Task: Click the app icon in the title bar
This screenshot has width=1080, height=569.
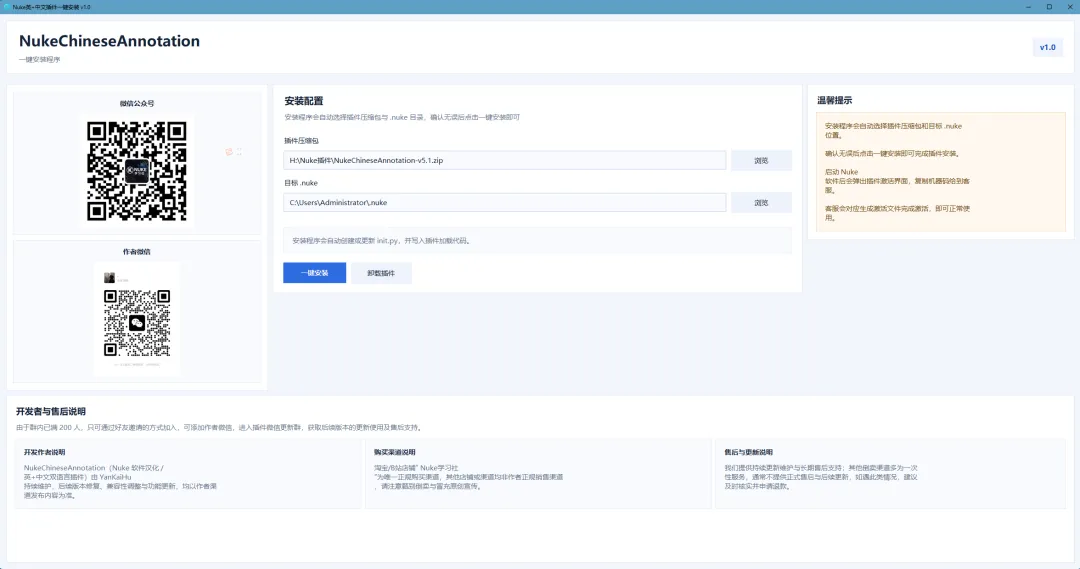Action: pyautogui.click(x=8, y=7)
